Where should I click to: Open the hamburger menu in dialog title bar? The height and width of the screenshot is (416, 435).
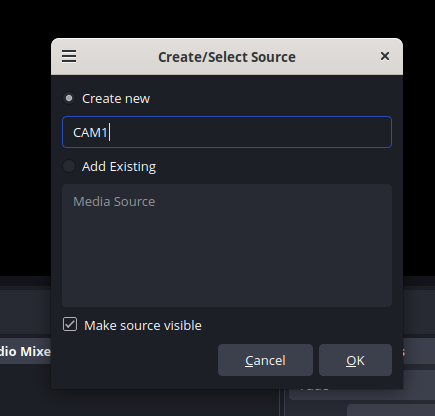coord(69,56)
